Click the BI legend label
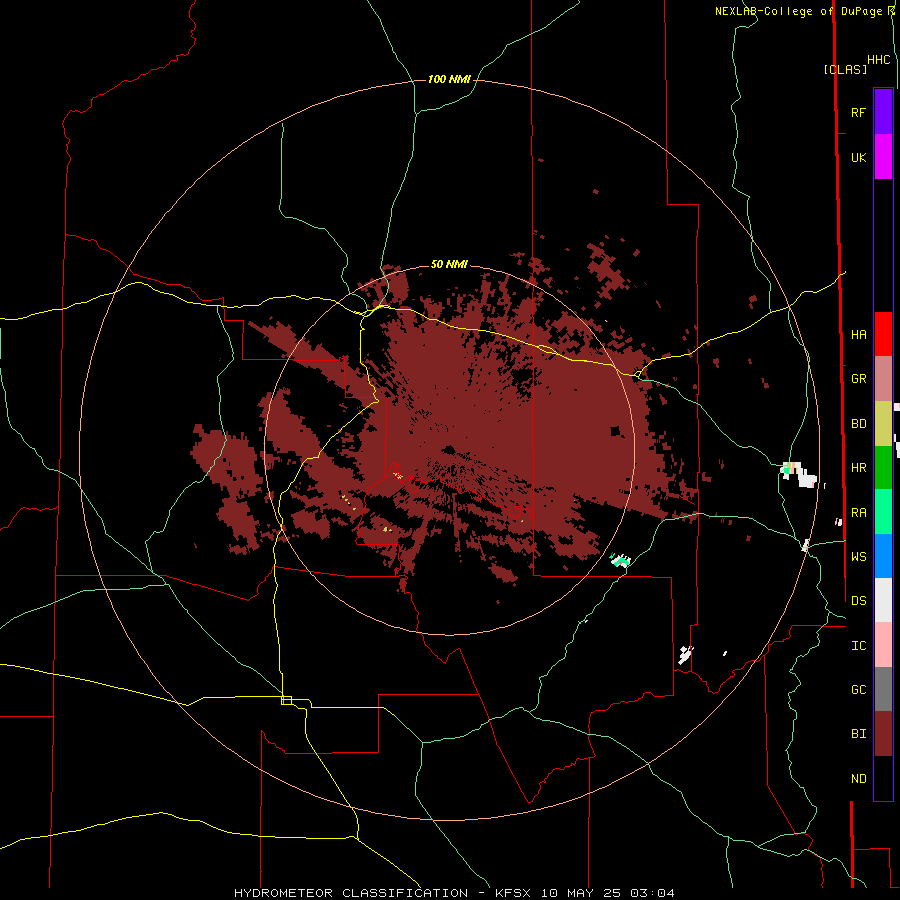This screenshot has height=900, width=900. point(858,734)
